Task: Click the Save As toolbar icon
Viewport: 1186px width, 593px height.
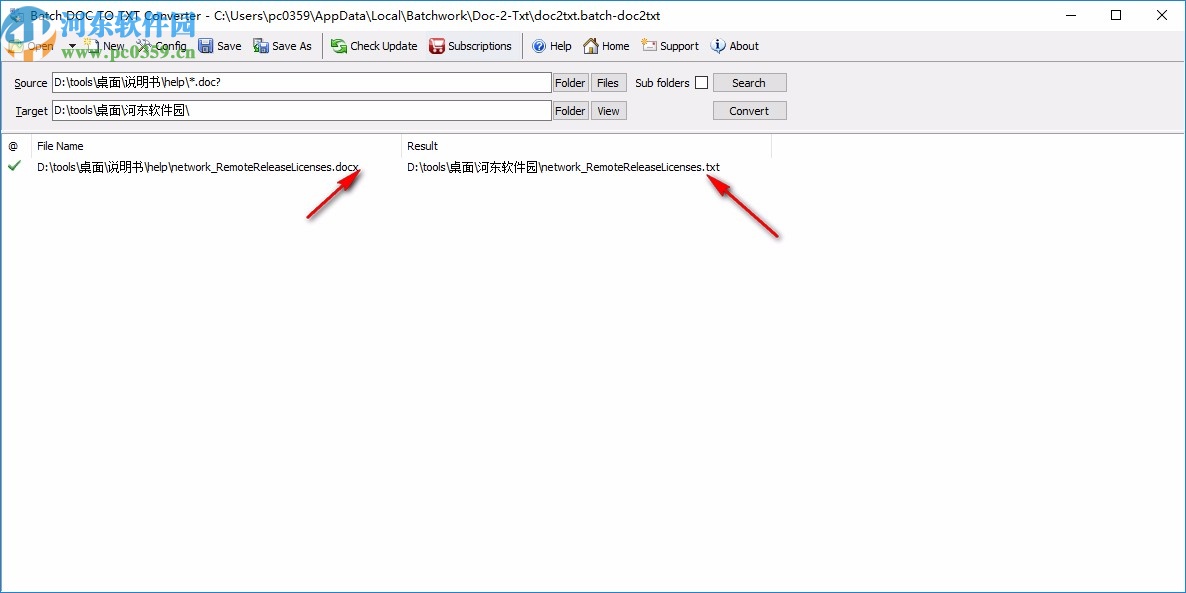Action: pyautogui.click(x=282, y=46)
